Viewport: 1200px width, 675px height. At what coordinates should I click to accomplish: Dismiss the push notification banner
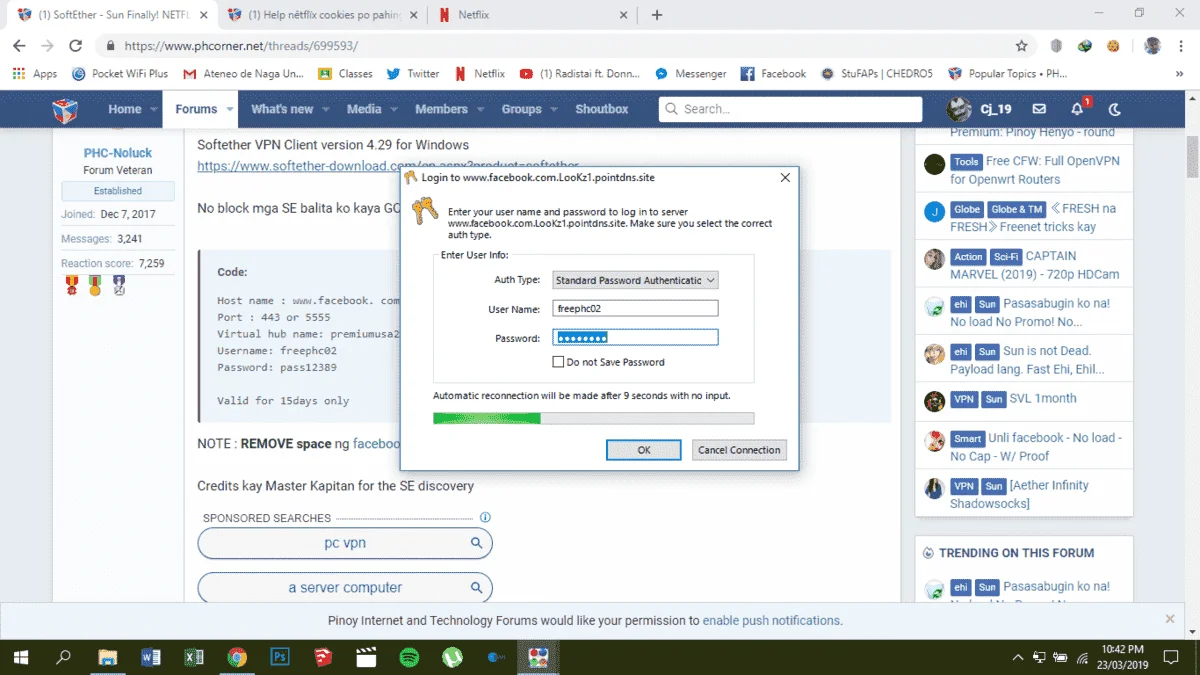[1170, 619]
